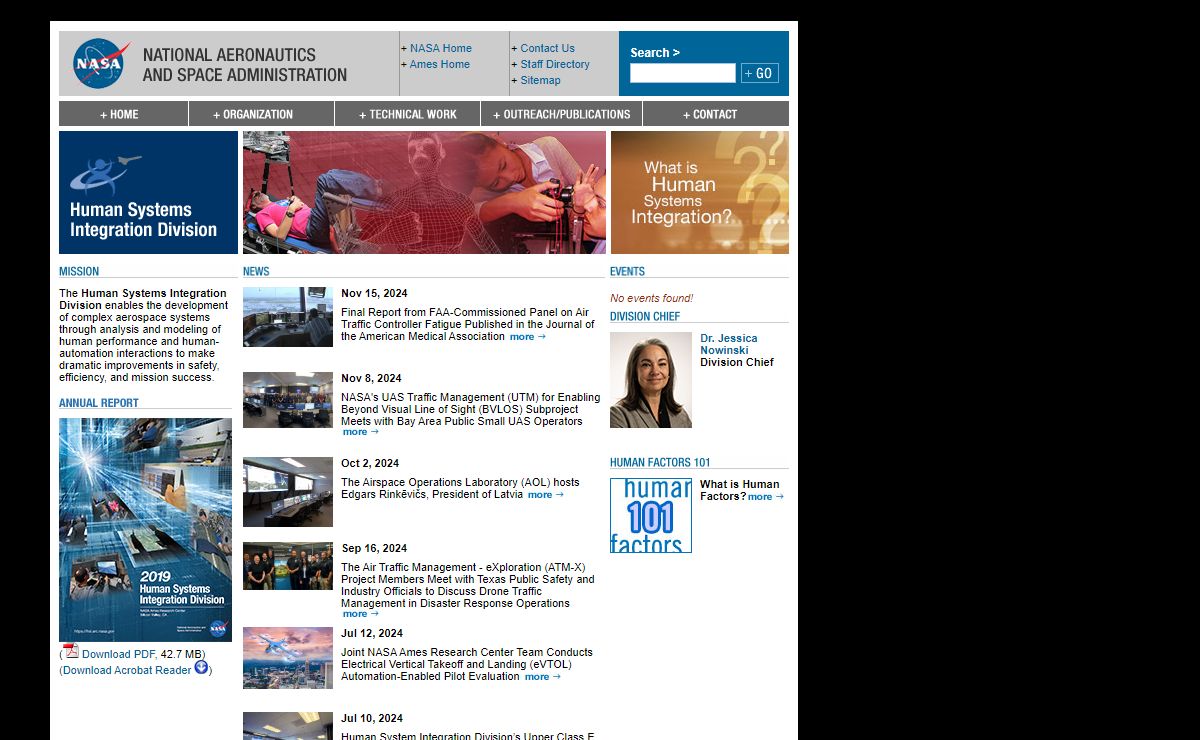
Task: Follow the NASA Home link
Action: [440, 48]
